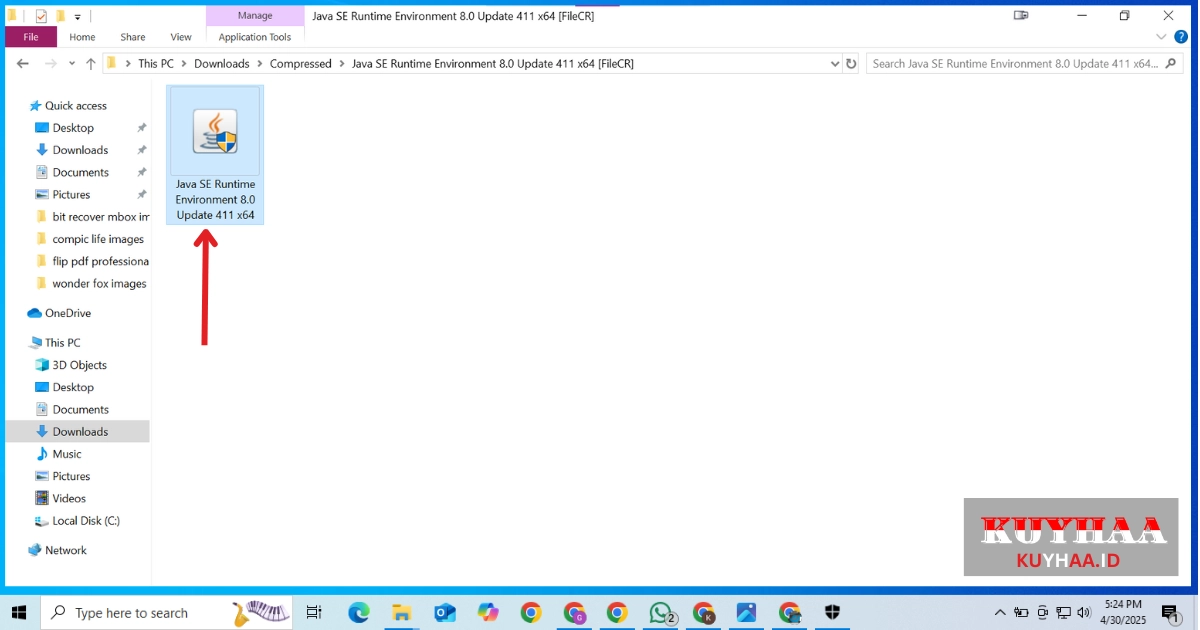The height and width of the screenshot is (630, 1200).
Task: Click the search magnifier in the search box
Action: (x=1169, y=62)
